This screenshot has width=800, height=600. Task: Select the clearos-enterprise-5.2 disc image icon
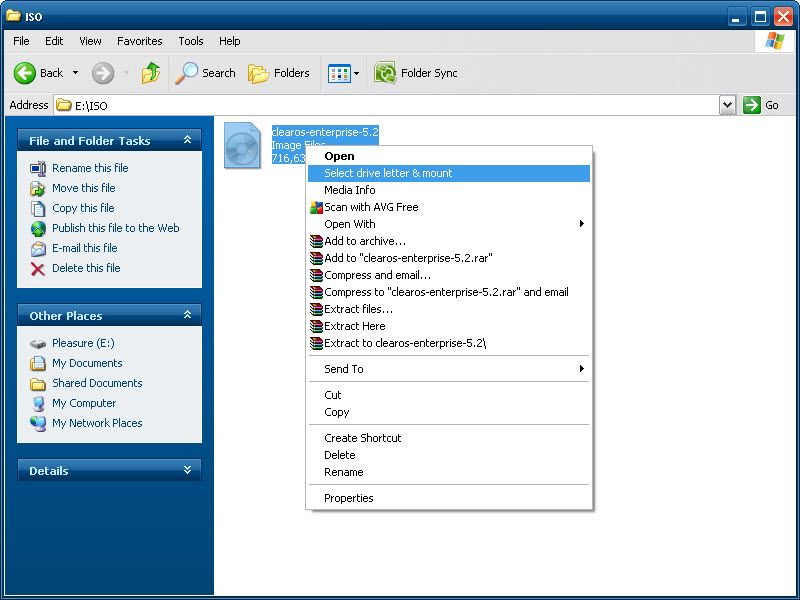click(242, 145)
